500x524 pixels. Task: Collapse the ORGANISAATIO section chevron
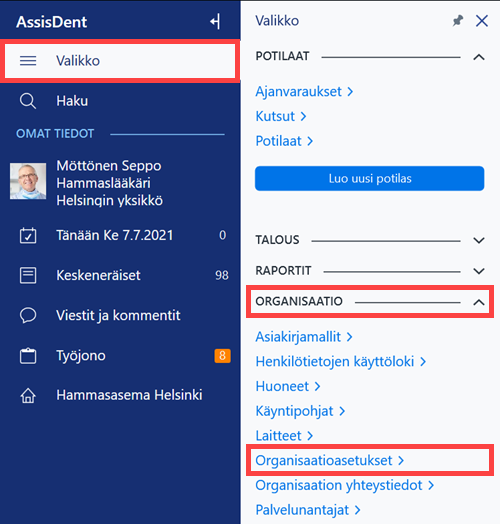(479, 302)
